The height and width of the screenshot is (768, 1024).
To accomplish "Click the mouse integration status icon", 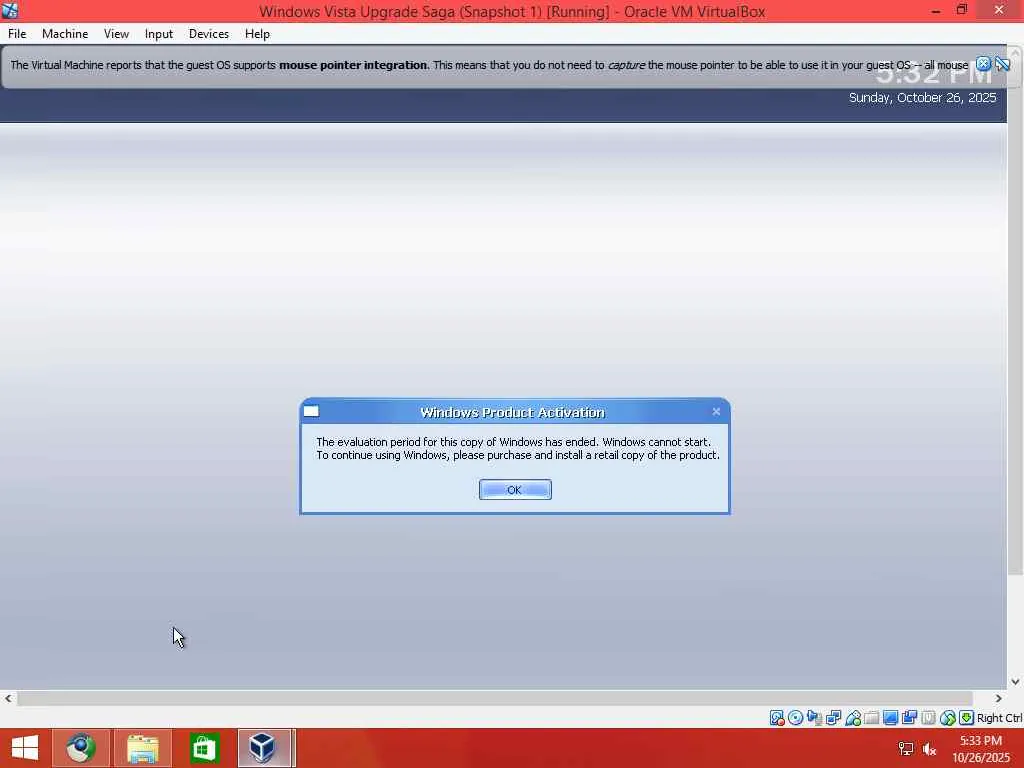I will coord(947,718).
